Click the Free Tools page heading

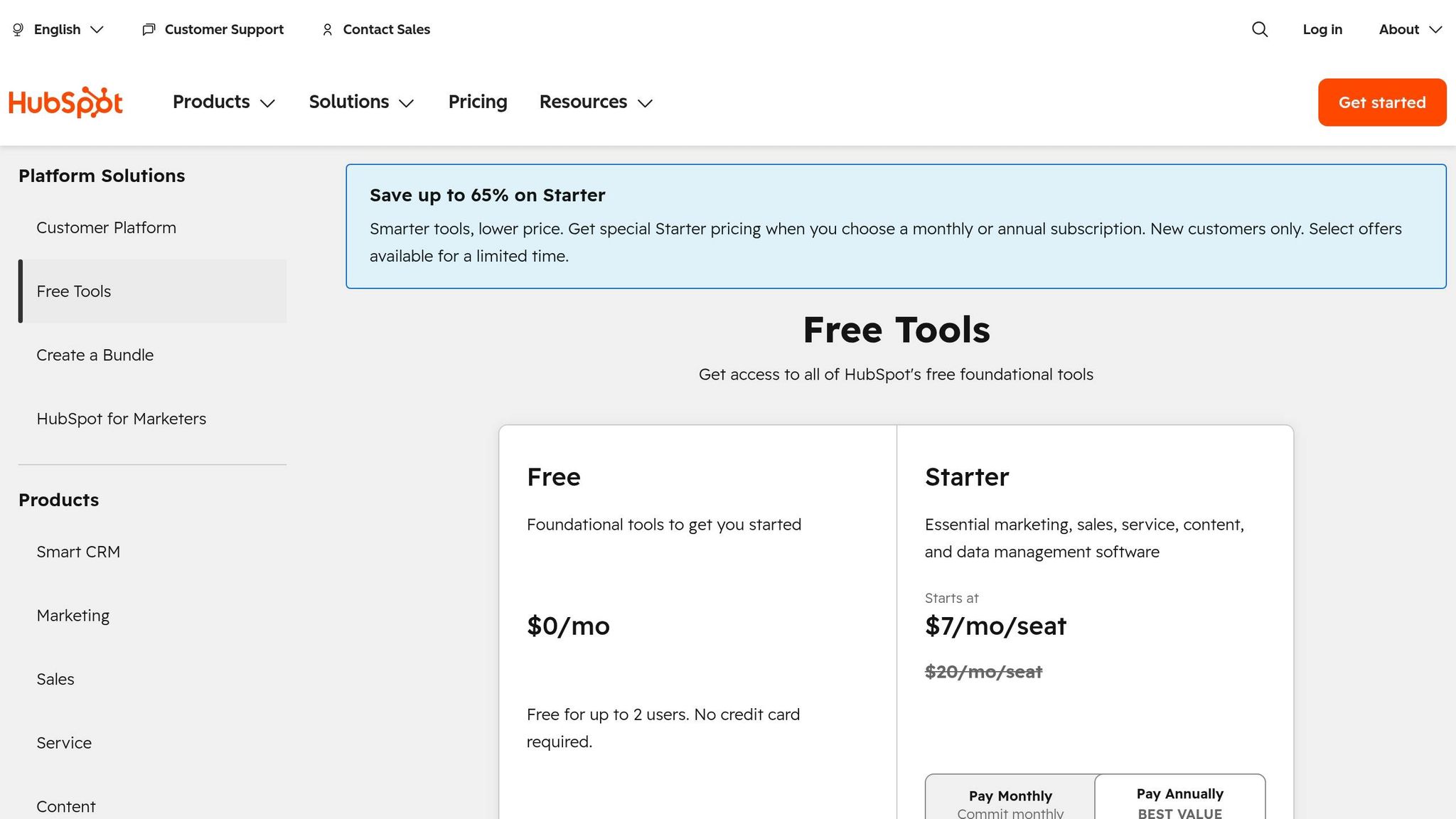pyautogui.click(x=896, y=330)
